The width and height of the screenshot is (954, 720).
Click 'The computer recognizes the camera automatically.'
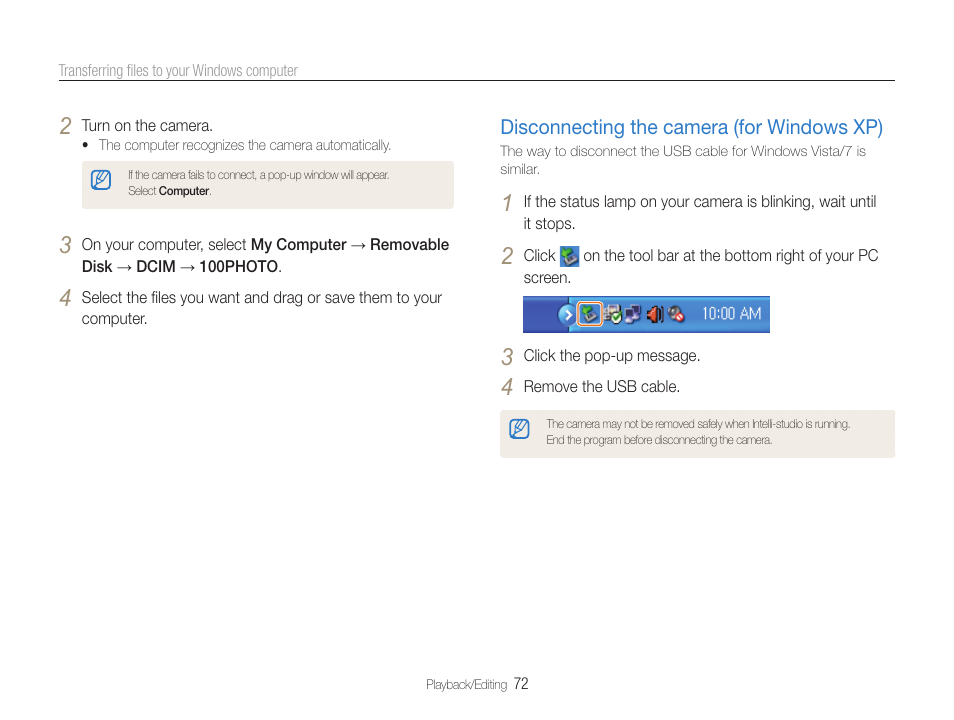[x=245, y=145]
